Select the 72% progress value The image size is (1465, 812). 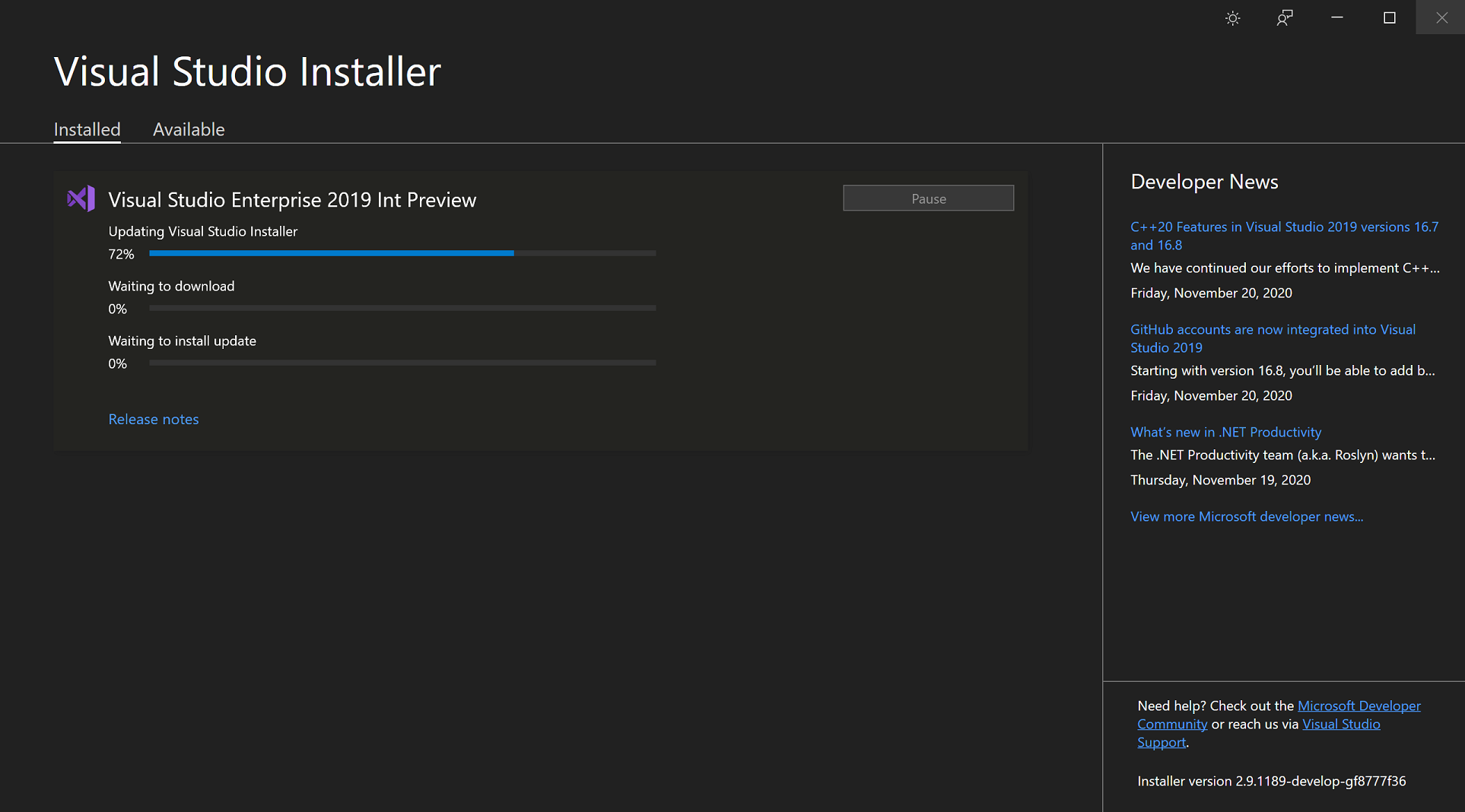tap(121, 254)
